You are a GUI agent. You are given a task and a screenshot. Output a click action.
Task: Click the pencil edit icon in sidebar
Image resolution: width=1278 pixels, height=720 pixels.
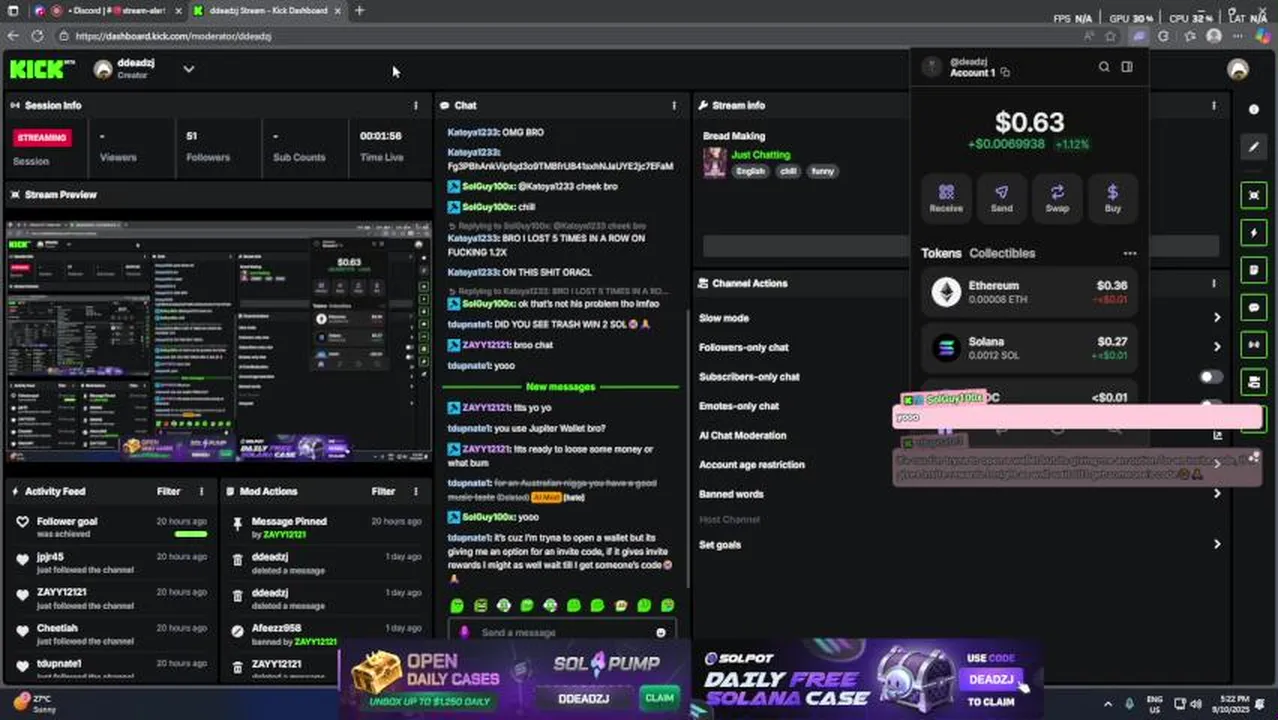pyautogui.click(x=1254, y=147)
